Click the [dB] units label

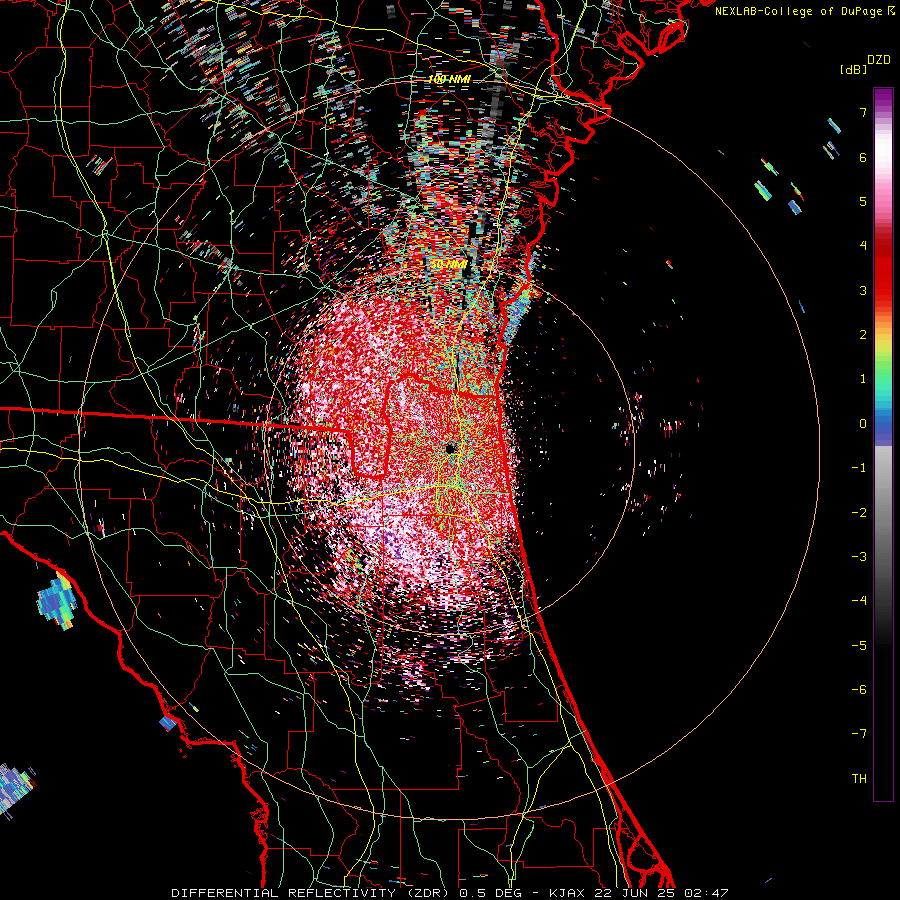[854, 69]
